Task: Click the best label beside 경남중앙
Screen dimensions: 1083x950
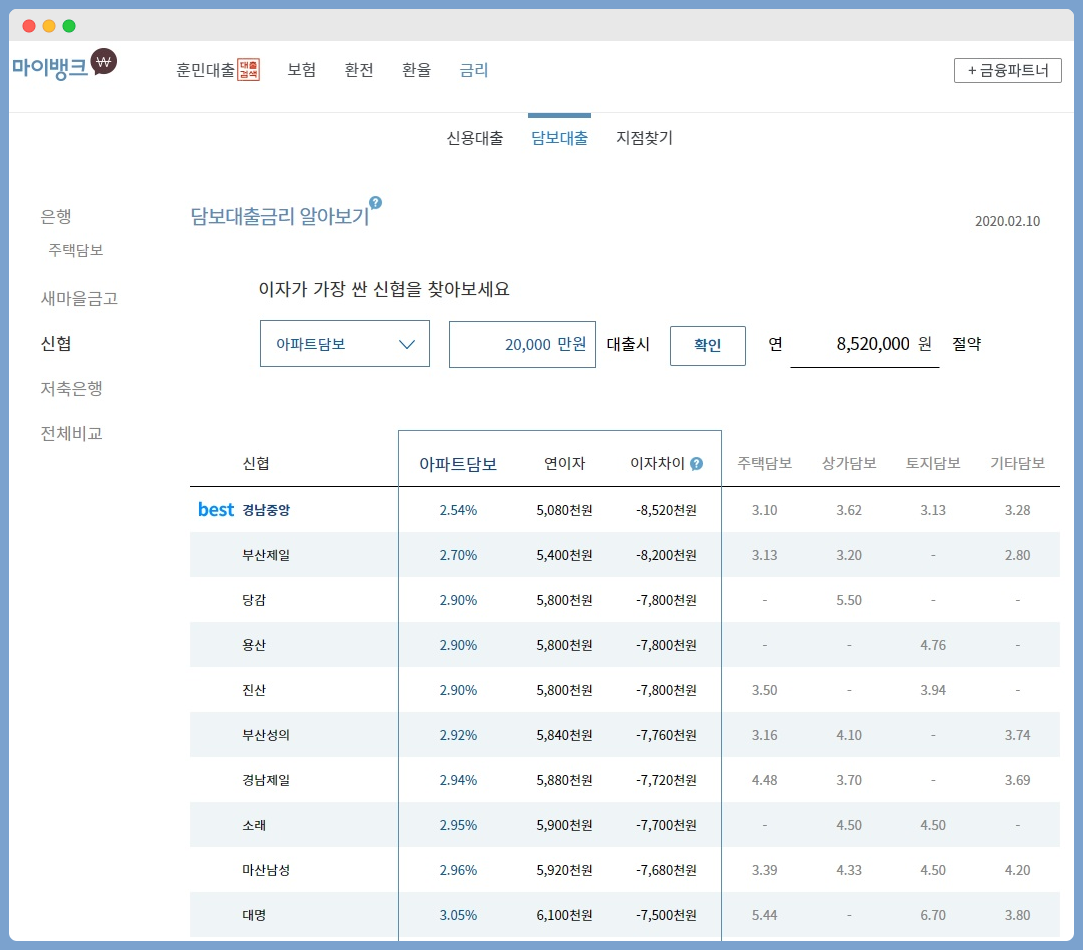Action: [216, 510]
